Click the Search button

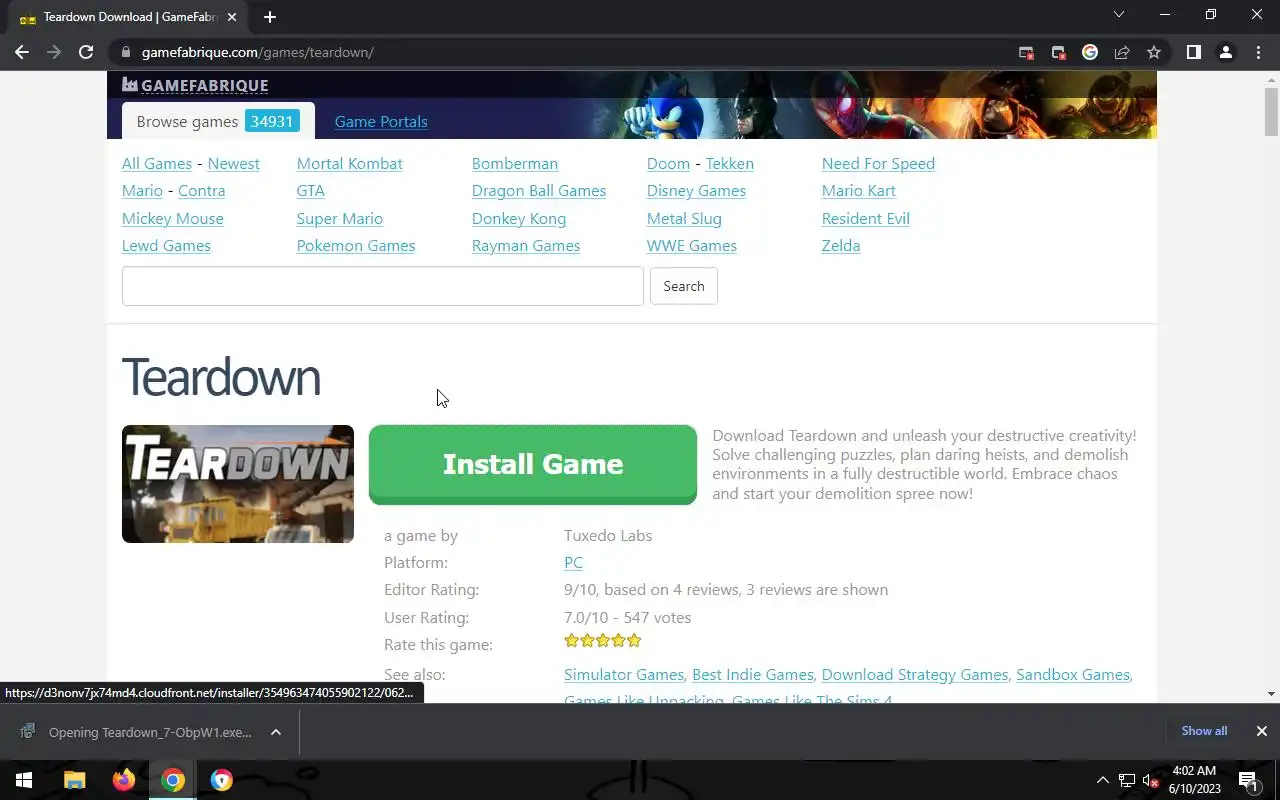pyautogui.click(x=684, y=286)
